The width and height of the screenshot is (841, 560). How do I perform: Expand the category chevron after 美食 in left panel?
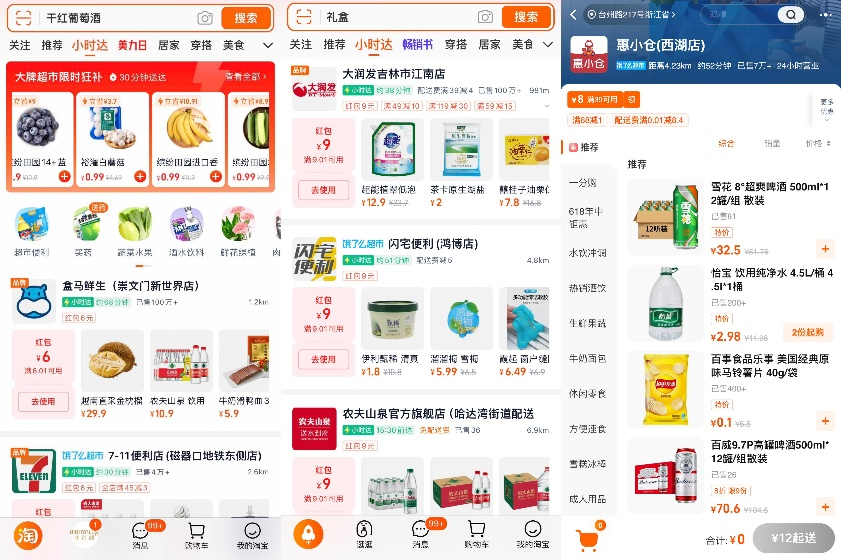point(268,46)
